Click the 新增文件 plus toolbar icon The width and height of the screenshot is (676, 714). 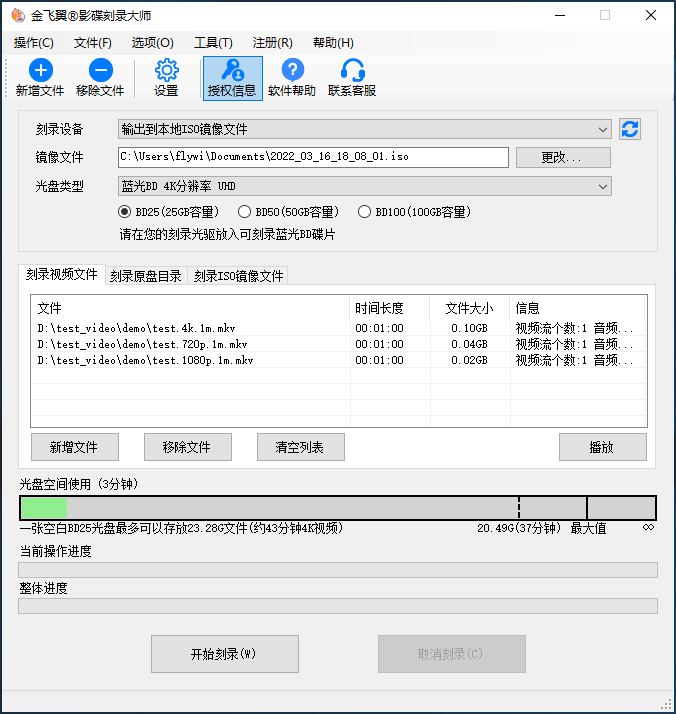40,71
